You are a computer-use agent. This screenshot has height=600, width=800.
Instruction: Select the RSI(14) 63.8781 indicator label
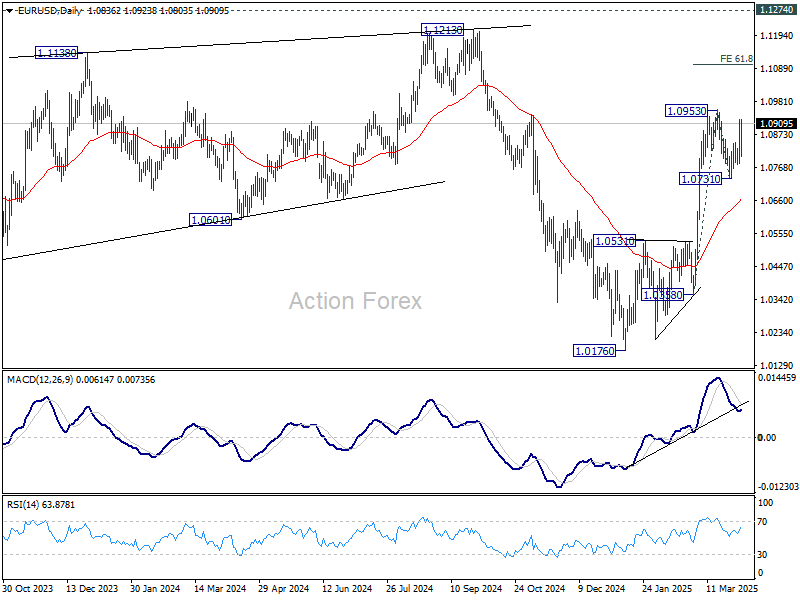point(41,505)
